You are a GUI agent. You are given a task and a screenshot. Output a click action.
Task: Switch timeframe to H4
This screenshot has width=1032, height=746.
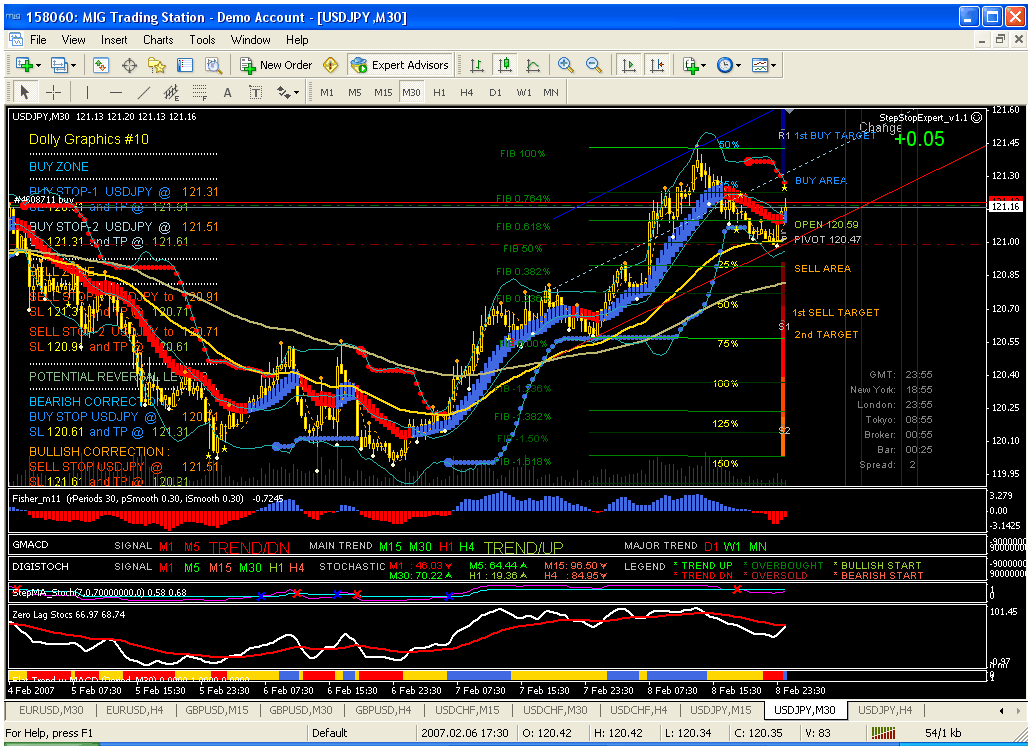pos(466,92)
